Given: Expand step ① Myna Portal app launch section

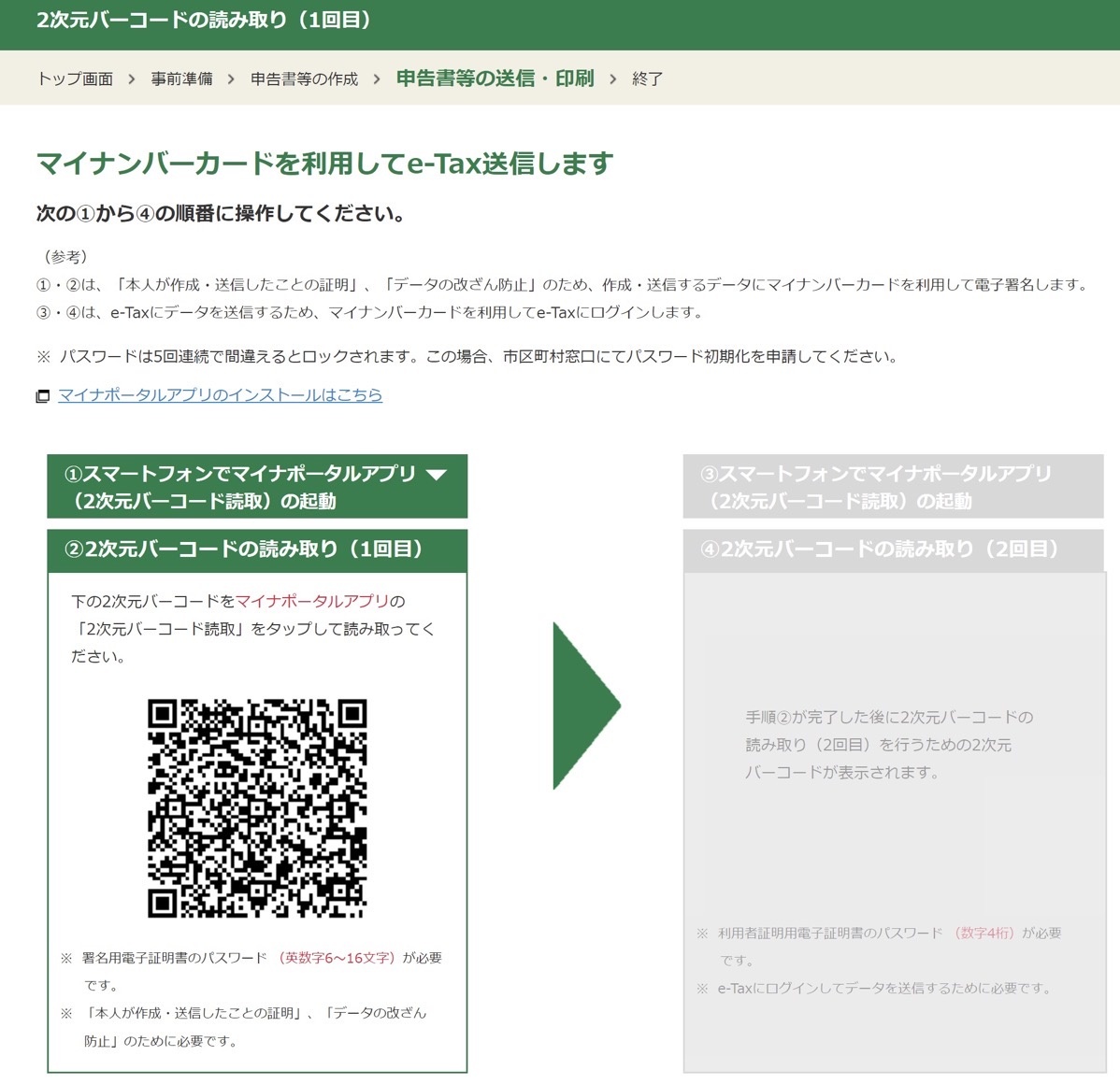Looking at the screenshot, I should point(257,486).
